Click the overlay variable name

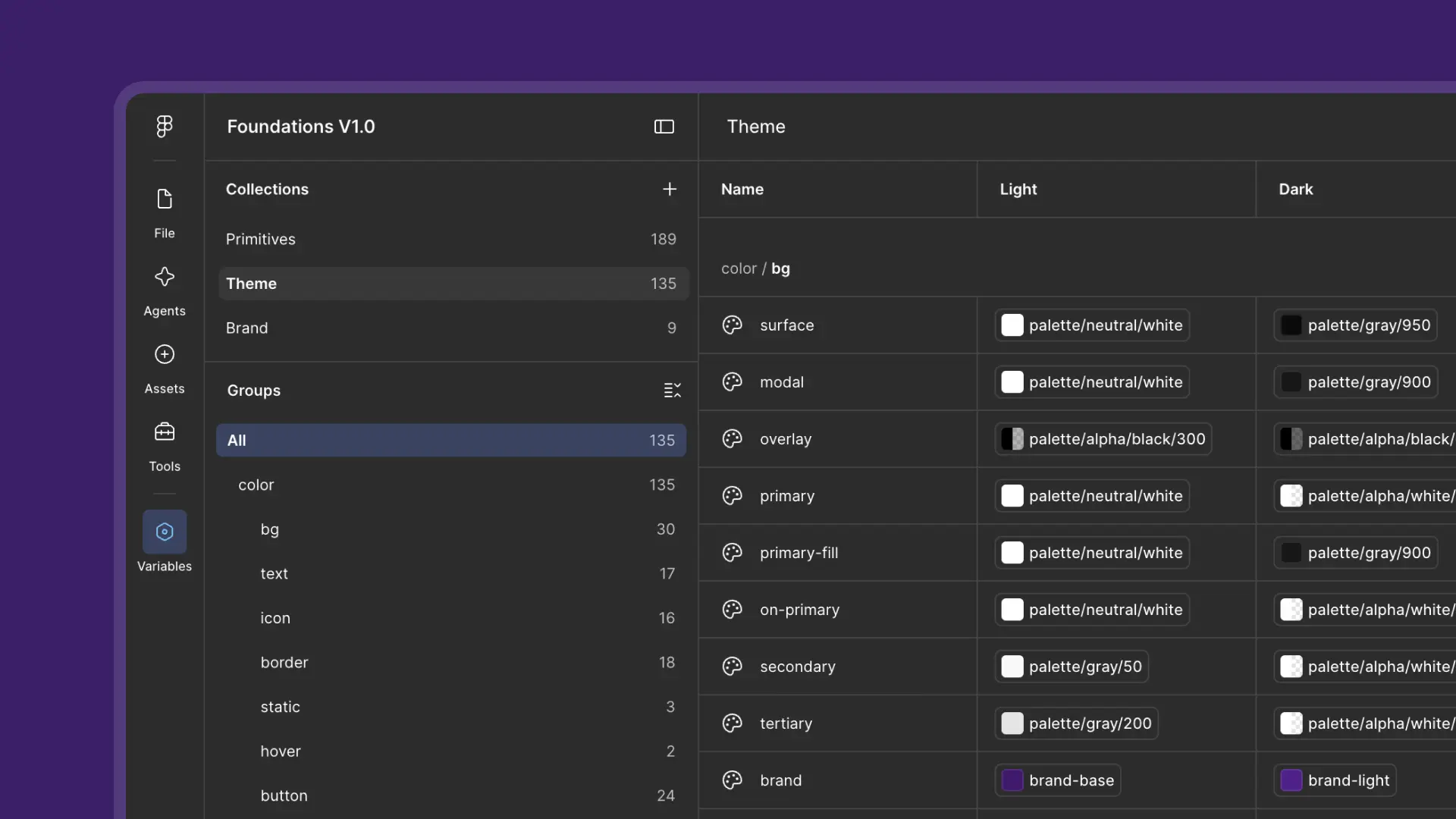pos(786,439)
